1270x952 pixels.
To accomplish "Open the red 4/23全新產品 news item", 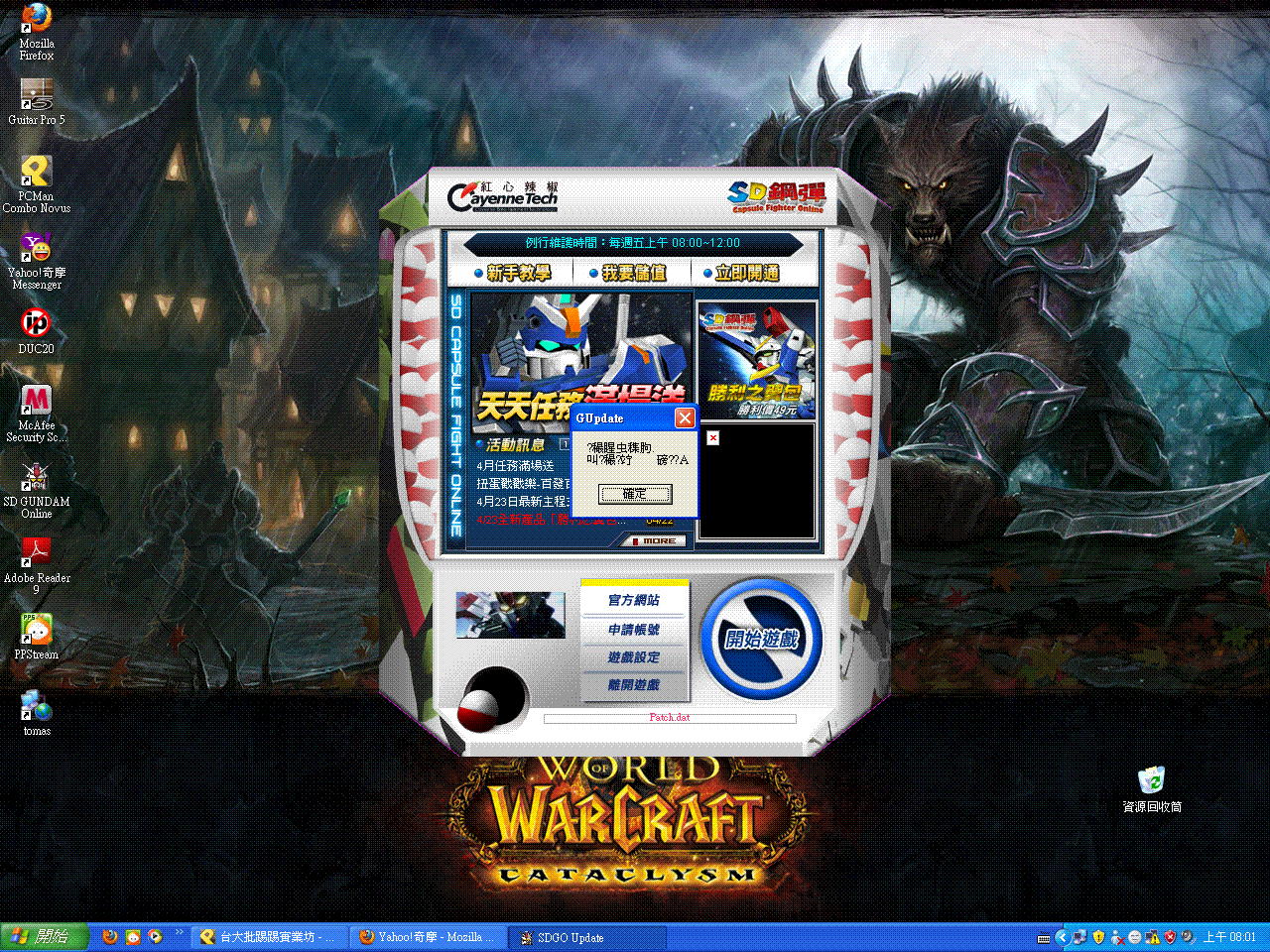I will tap(551, 520).
